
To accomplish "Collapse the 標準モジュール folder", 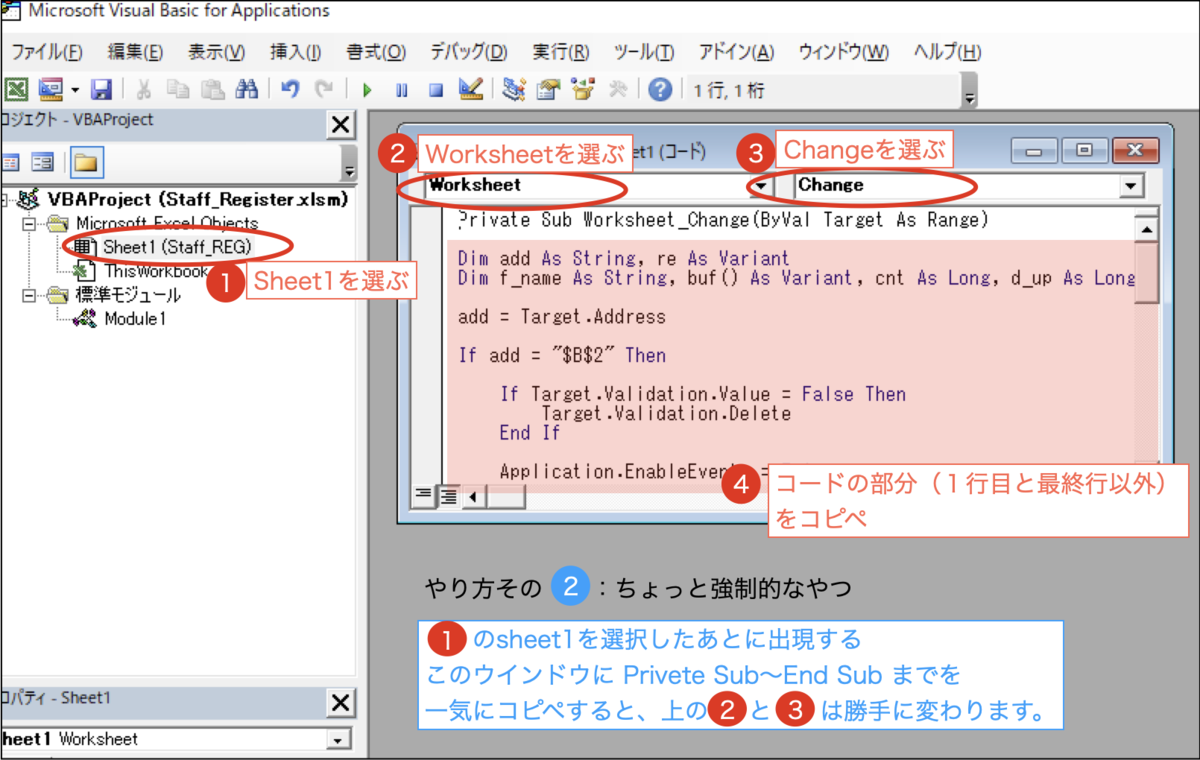I will [x=28, y=296].
